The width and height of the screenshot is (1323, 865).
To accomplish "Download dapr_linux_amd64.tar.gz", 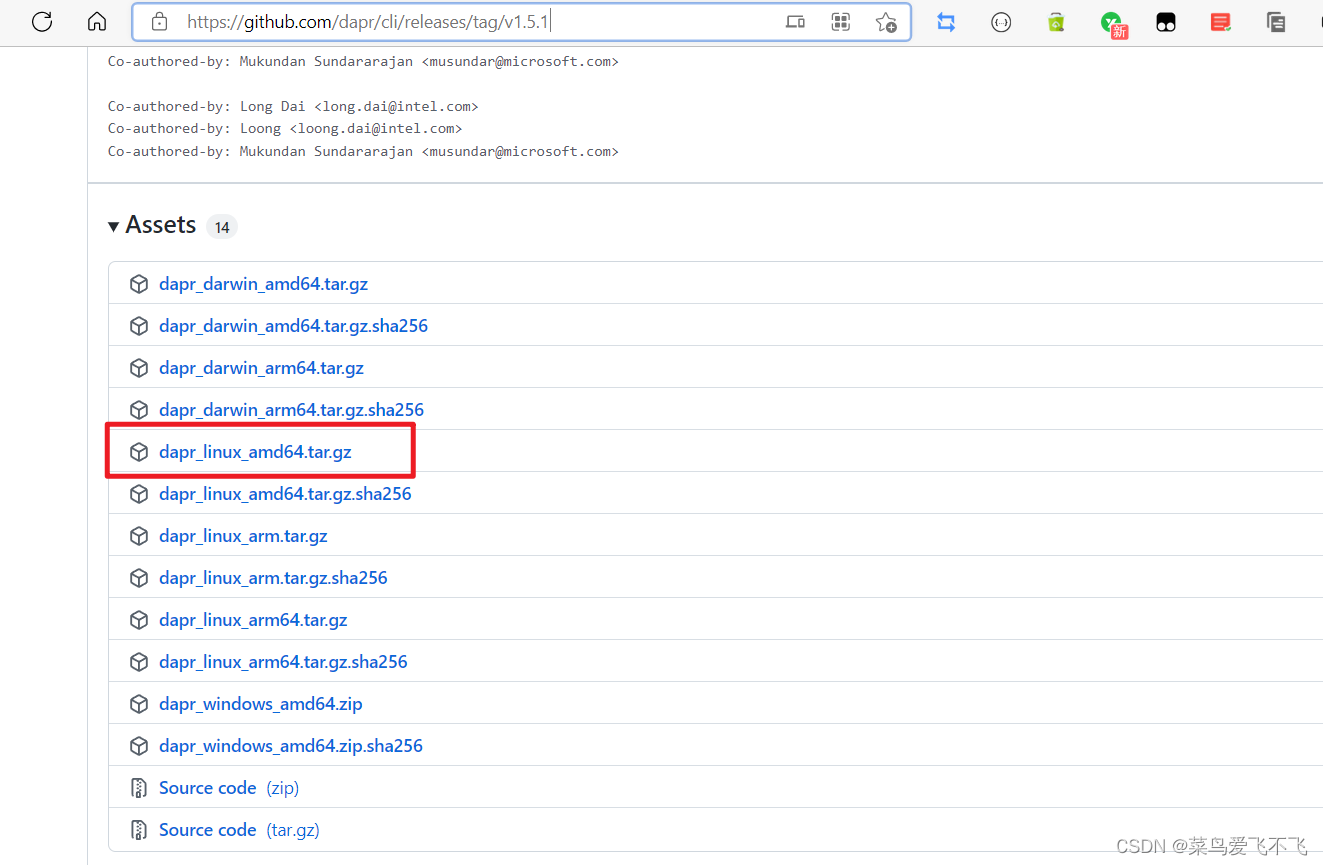I will (x=255, y=452).
